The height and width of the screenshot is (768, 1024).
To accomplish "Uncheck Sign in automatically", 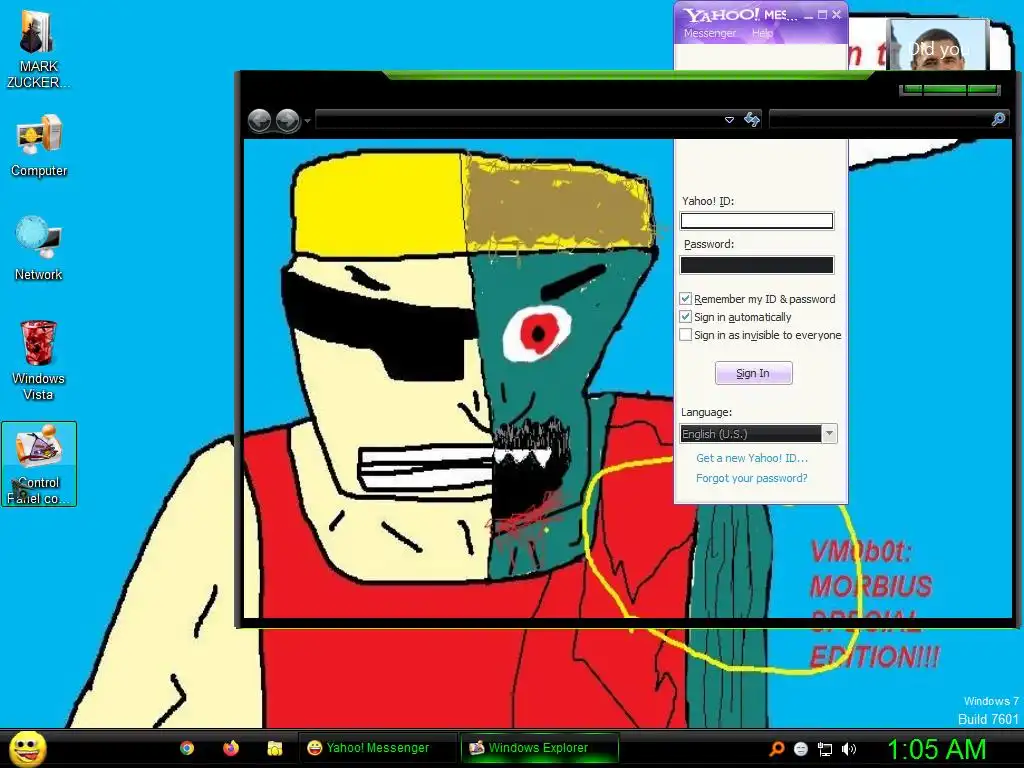I will (x=686, y=317).
